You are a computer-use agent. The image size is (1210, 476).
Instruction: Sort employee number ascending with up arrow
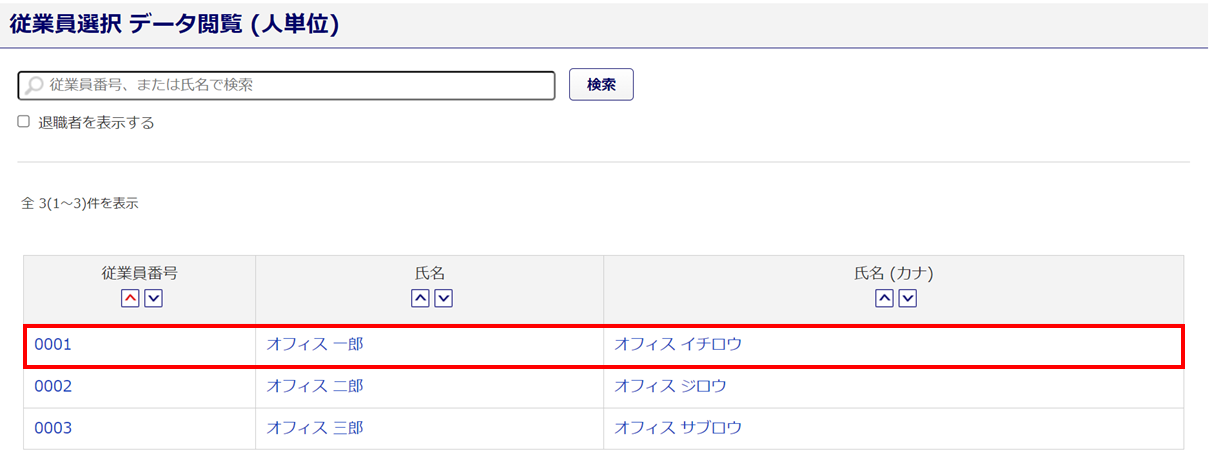coord(130,298)
